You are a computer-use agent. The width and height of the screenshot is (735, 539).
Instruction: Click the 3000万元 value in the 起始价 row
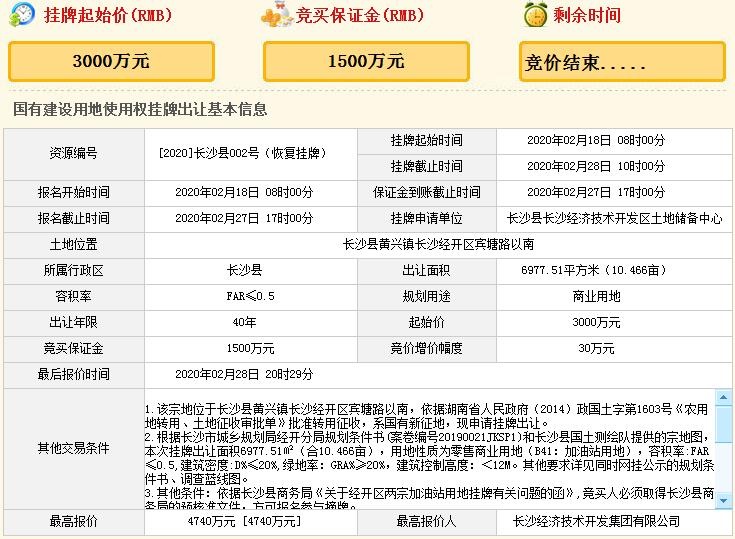click(x=596, y=322)
